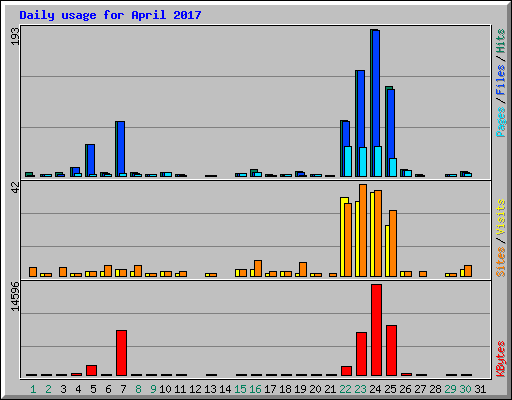This screenshot has height=400, width=512.
Task: Click the chart title 'Daily usage for April 2017'
Action: click(110, 15)
